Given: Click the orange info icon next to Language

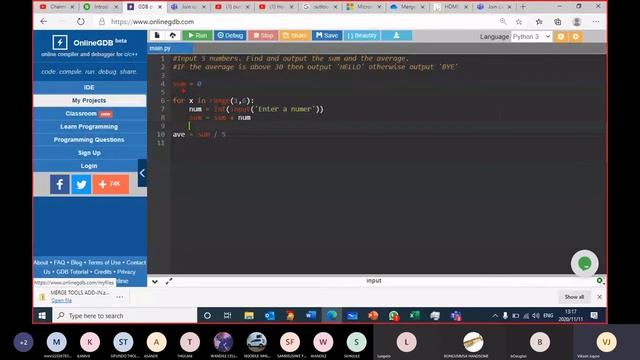Looking at the screenshot, I should (561, 37).
